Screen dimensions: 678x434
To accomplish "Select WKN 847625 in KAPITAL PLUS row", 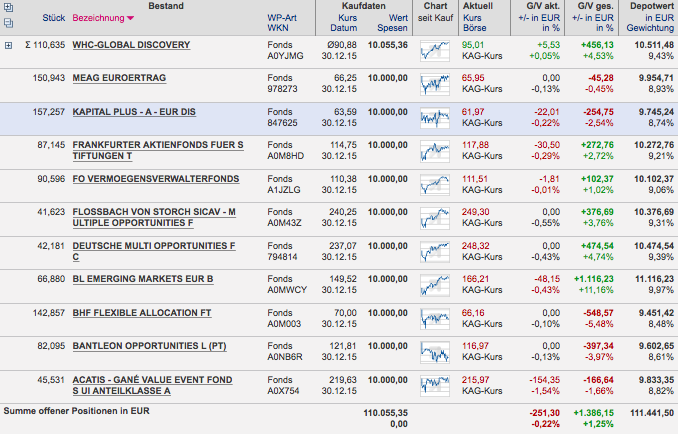I will tap(282, 123).
